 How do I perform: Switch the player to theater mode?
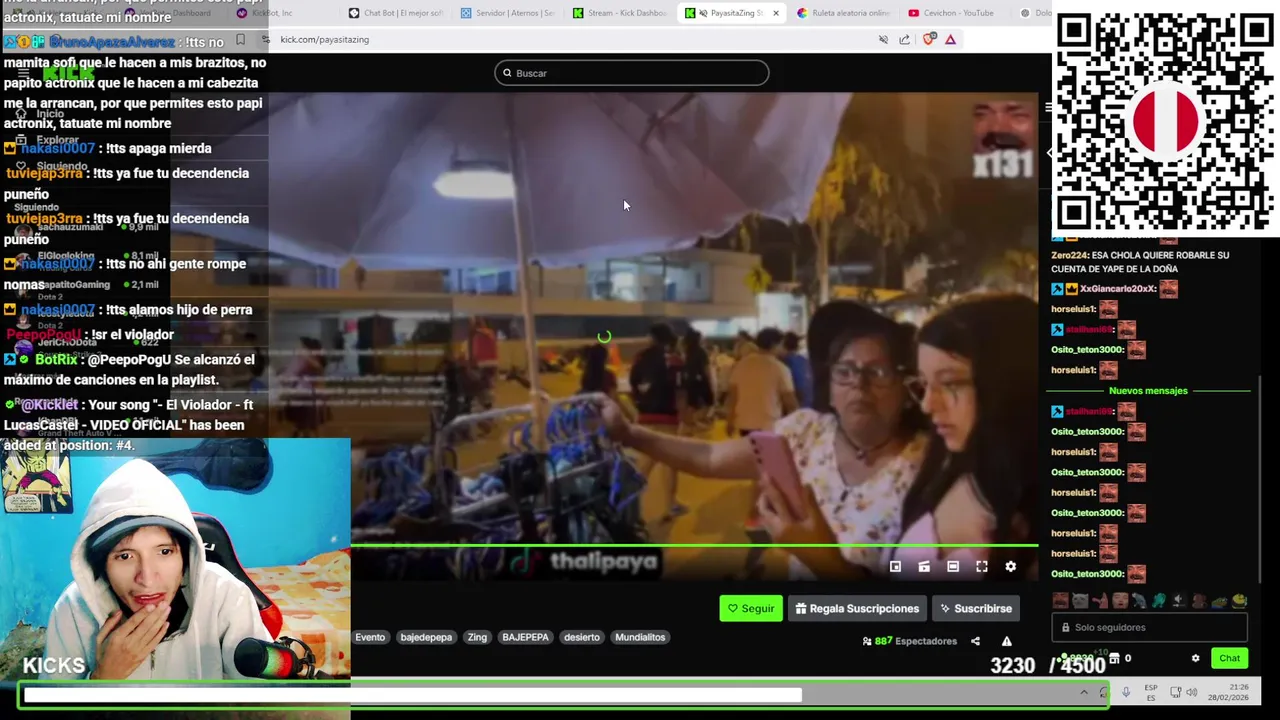point(953,566)
